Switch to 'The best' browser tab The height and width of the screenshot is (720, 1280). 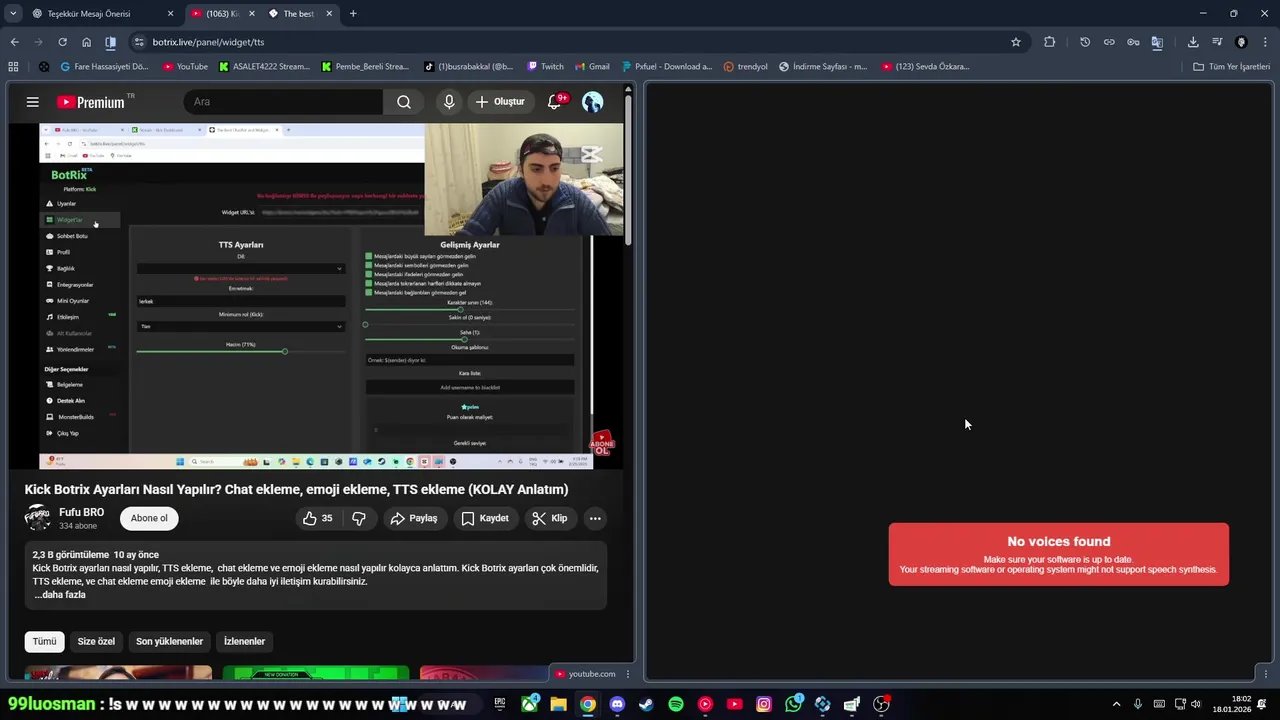click(298, 13)
